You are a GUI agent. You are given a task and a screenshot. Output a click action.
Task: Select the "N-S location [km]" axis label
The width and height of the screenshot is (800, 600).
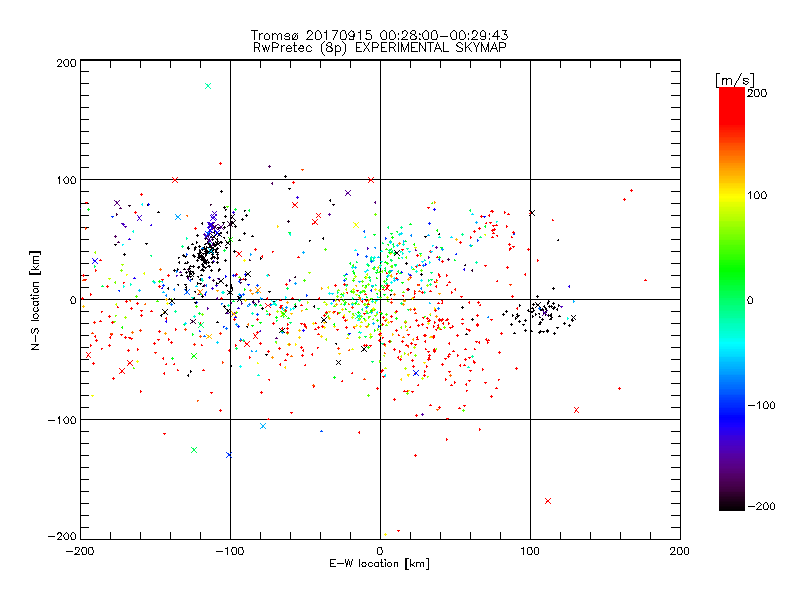(x=35, y=301)
